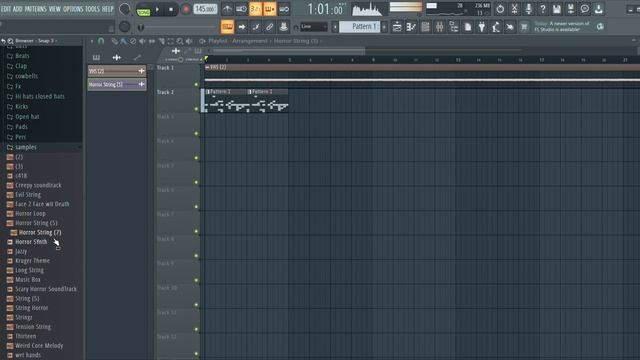640x360 pixels.
Task: Mute Track 7 using its green dot
Action: 196,231
